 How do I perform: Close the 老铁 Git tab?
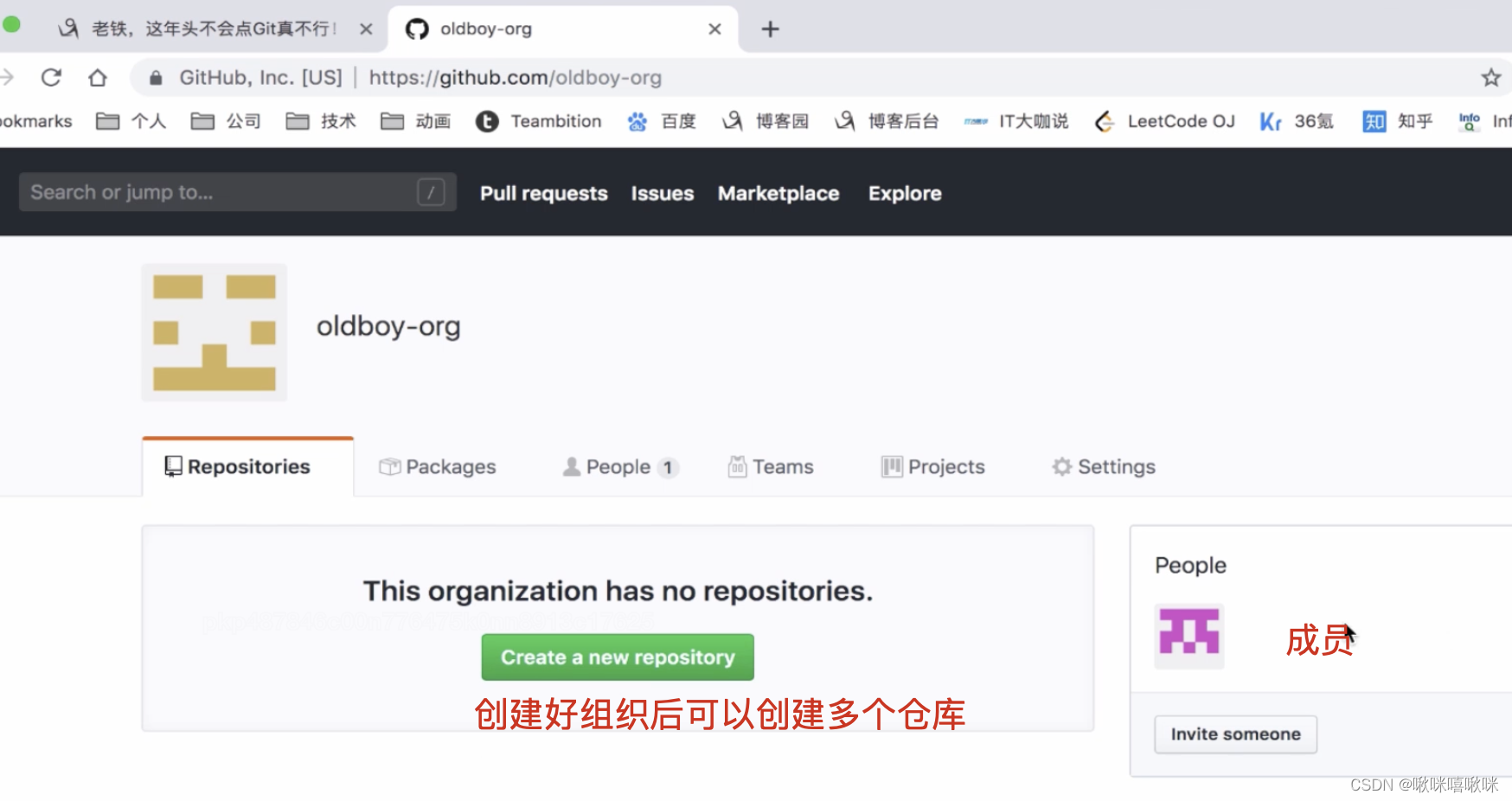tap(366, 29)
